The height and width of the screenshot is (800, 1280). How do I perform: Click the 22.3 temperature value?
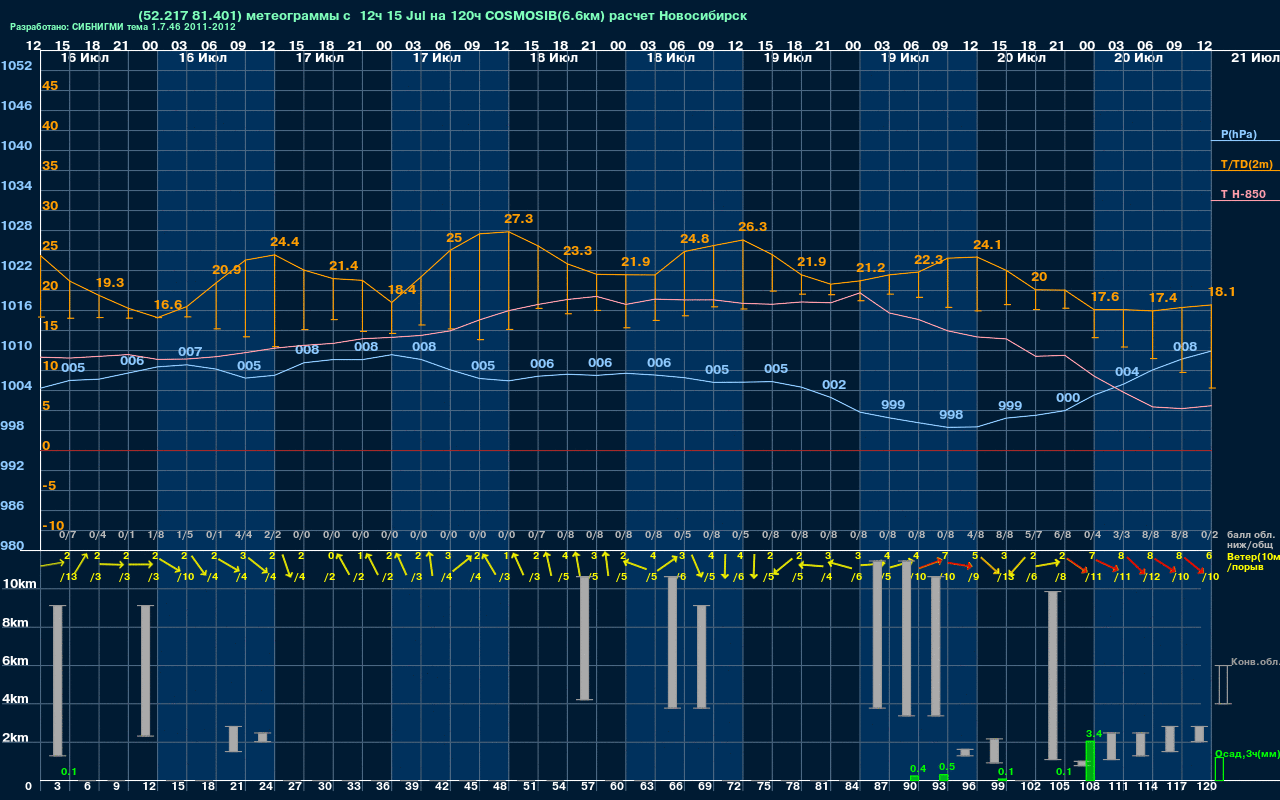(929, 259)
